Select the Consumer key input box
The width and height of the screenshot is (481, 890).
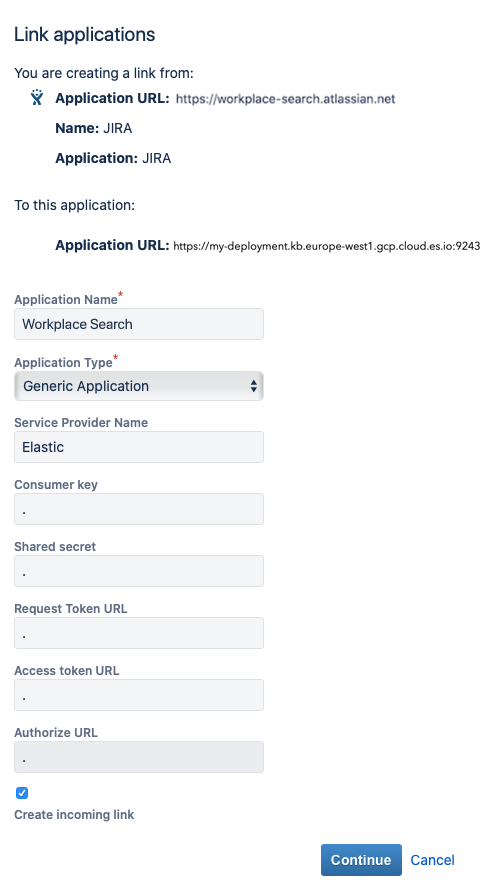point(139,509)
